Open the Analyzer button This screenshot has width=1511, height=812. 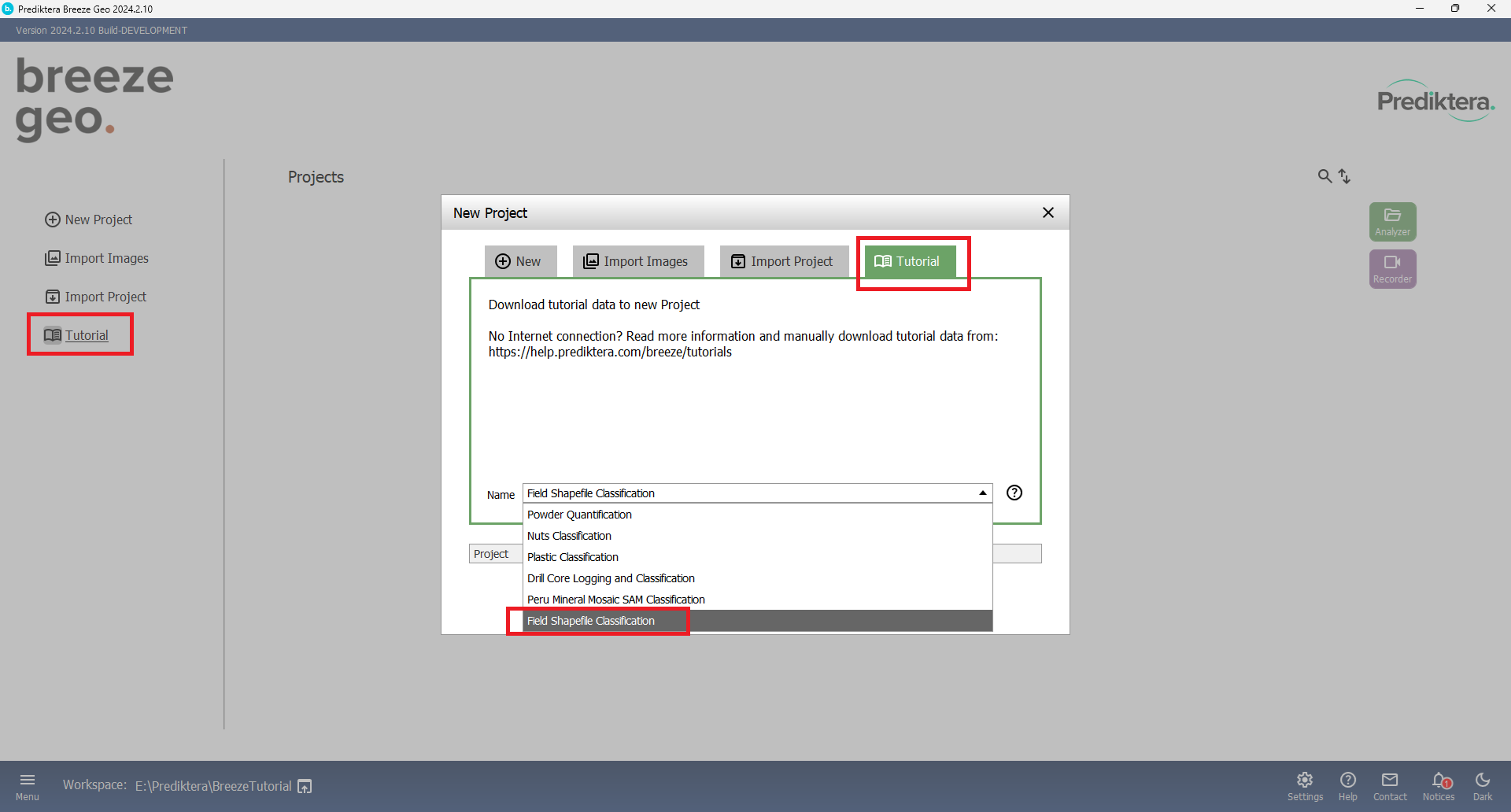coord(1392,221)
